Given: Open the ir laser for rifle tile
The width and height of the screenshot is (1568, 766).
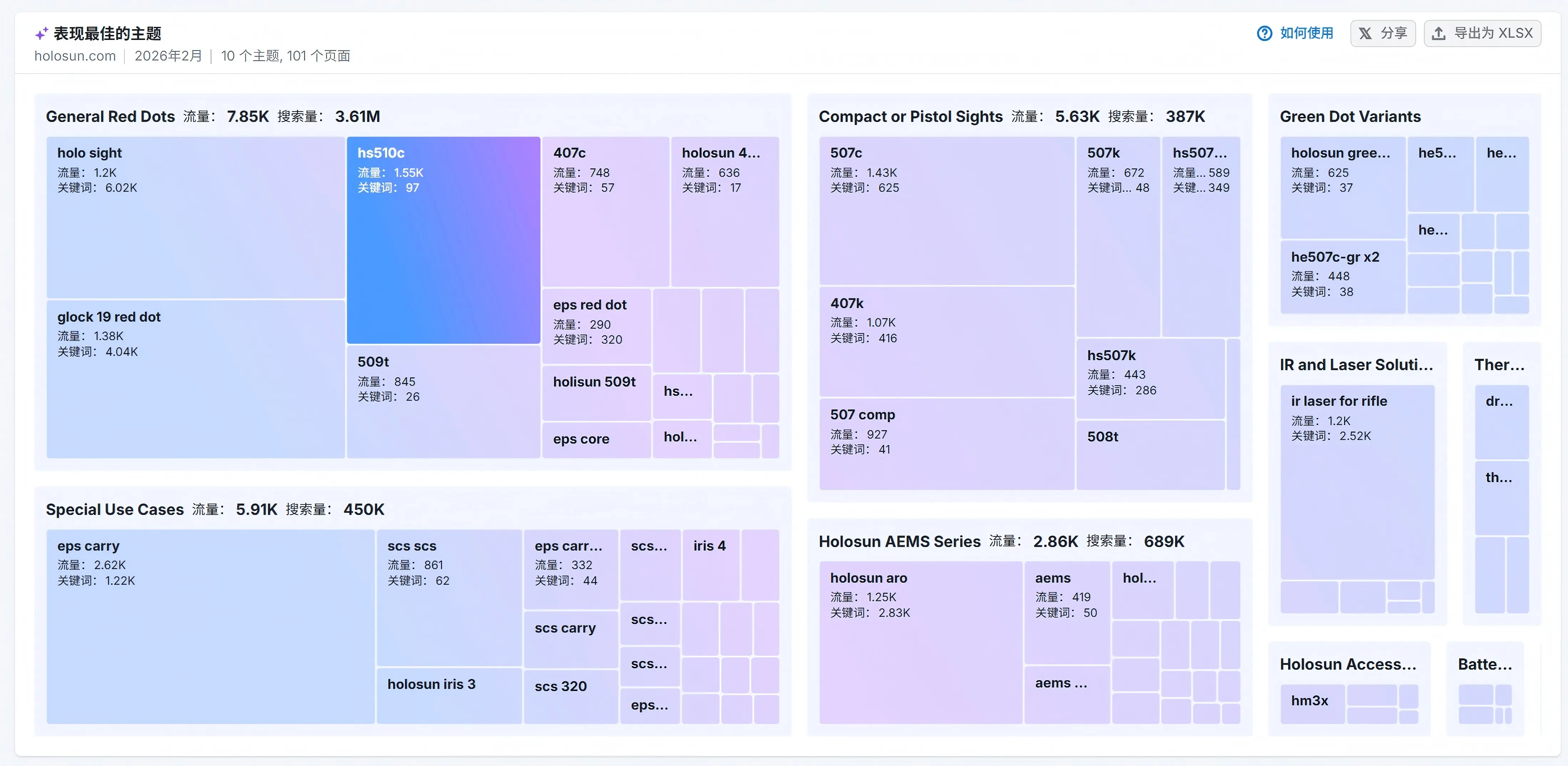Looking at the screenshot, I should (1357, 482).
